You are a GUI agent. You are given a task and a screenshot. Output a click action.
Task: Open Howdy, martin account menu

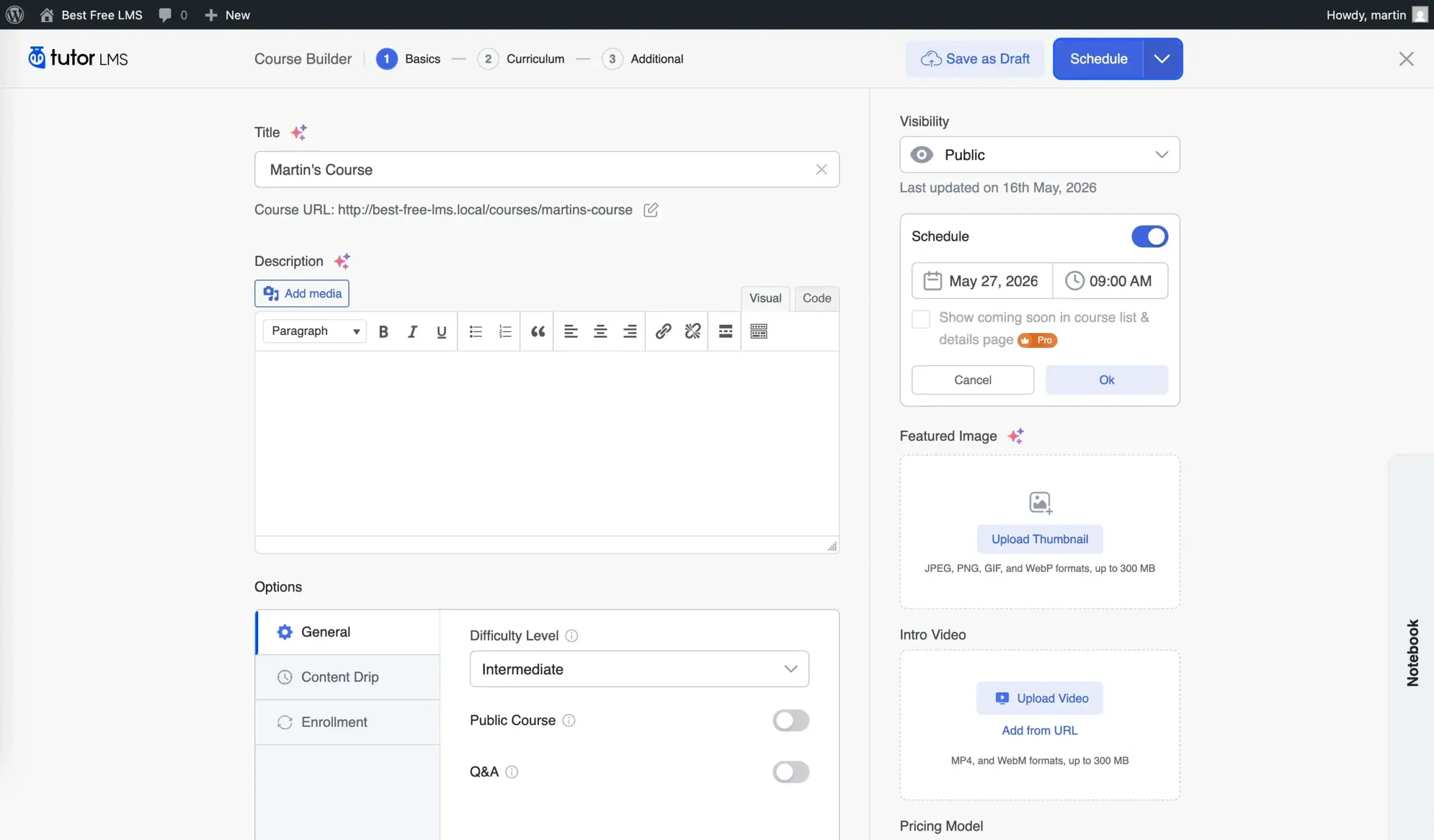(x=1376, y=15)
